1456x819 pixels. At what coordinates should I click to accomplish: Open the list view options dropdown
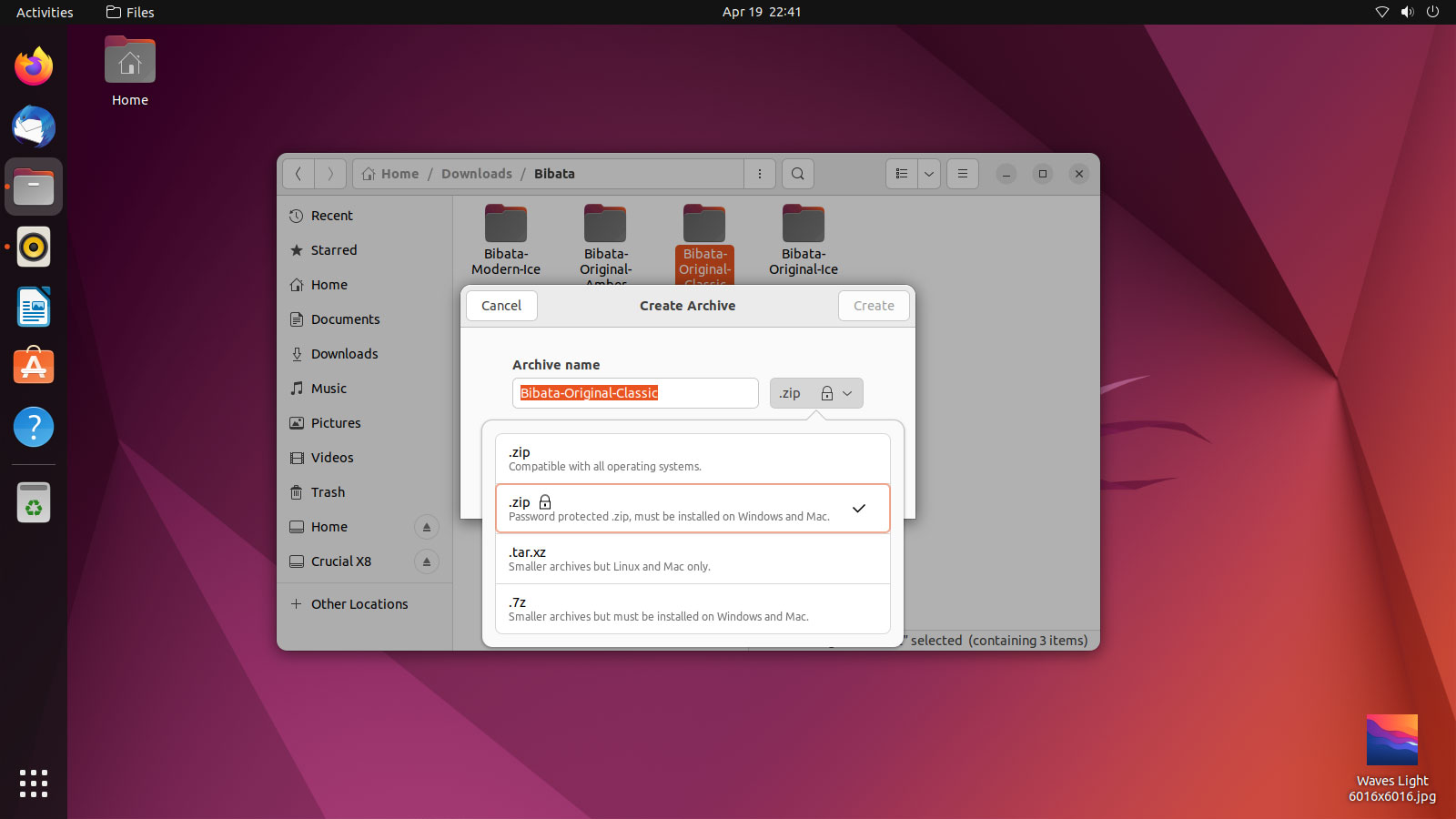929,174
